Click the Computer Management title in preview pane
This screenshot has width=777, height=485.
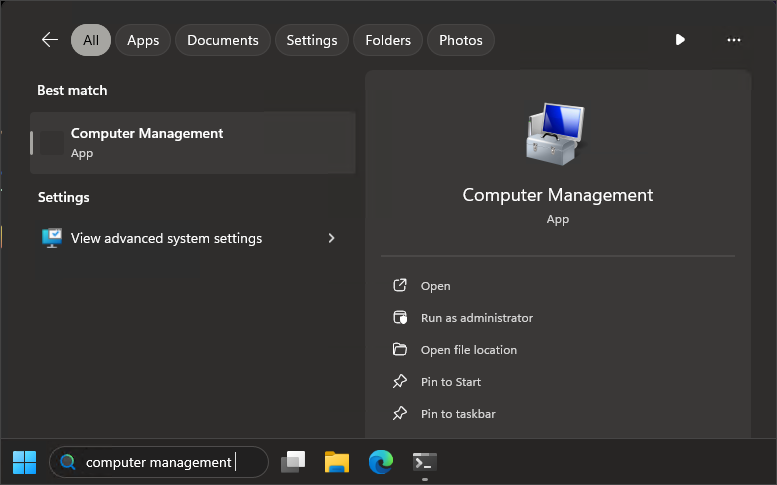[557, 195]
